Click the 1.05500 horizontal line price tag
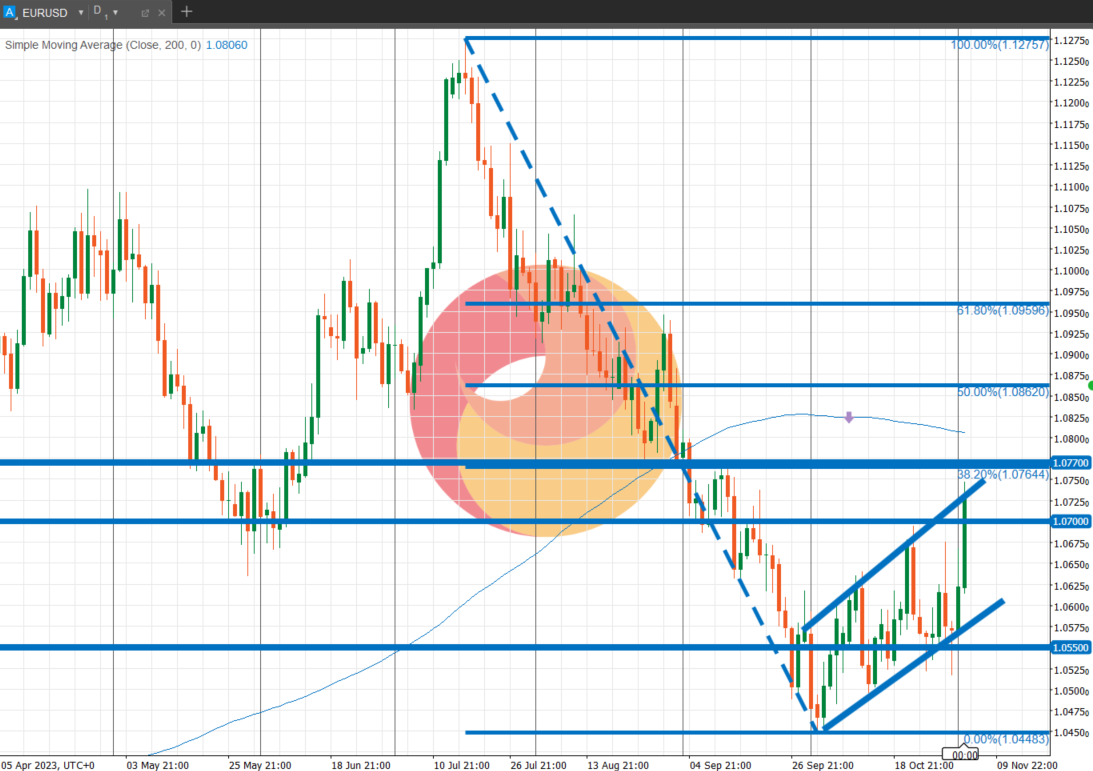The height and width of the screenshot is (771, 1093). 1070,648
